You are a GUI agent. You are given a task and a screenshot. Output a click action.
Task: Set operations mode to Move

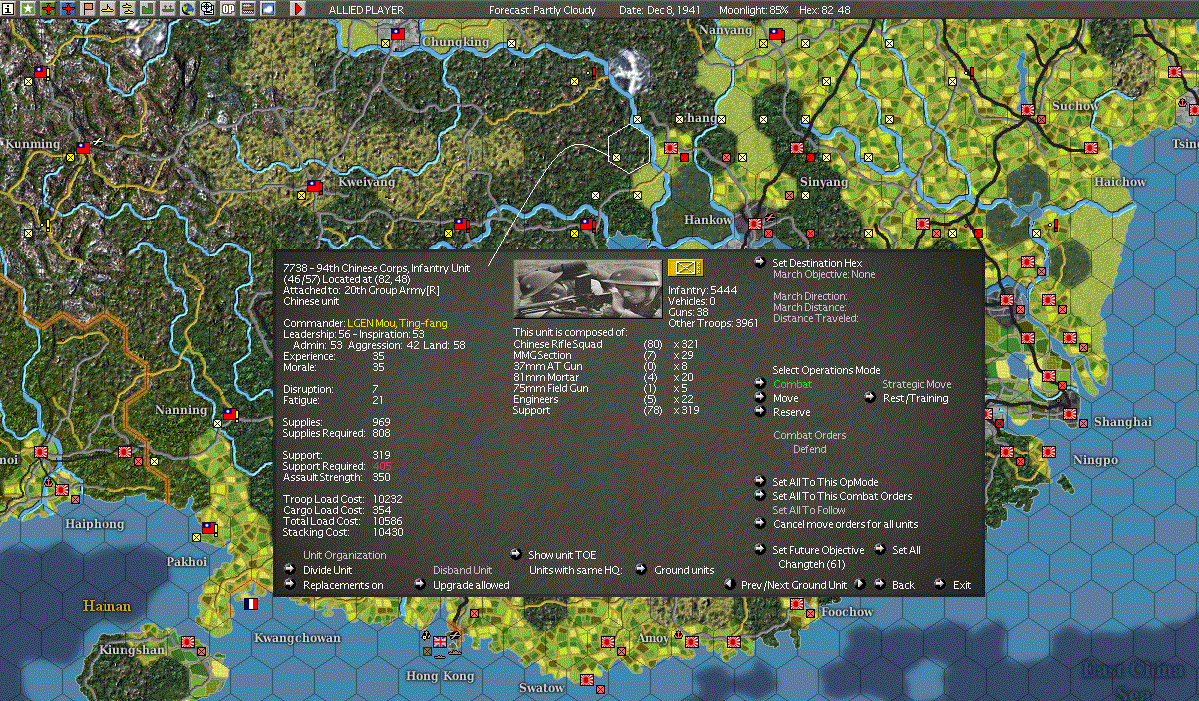click(785, 398)
